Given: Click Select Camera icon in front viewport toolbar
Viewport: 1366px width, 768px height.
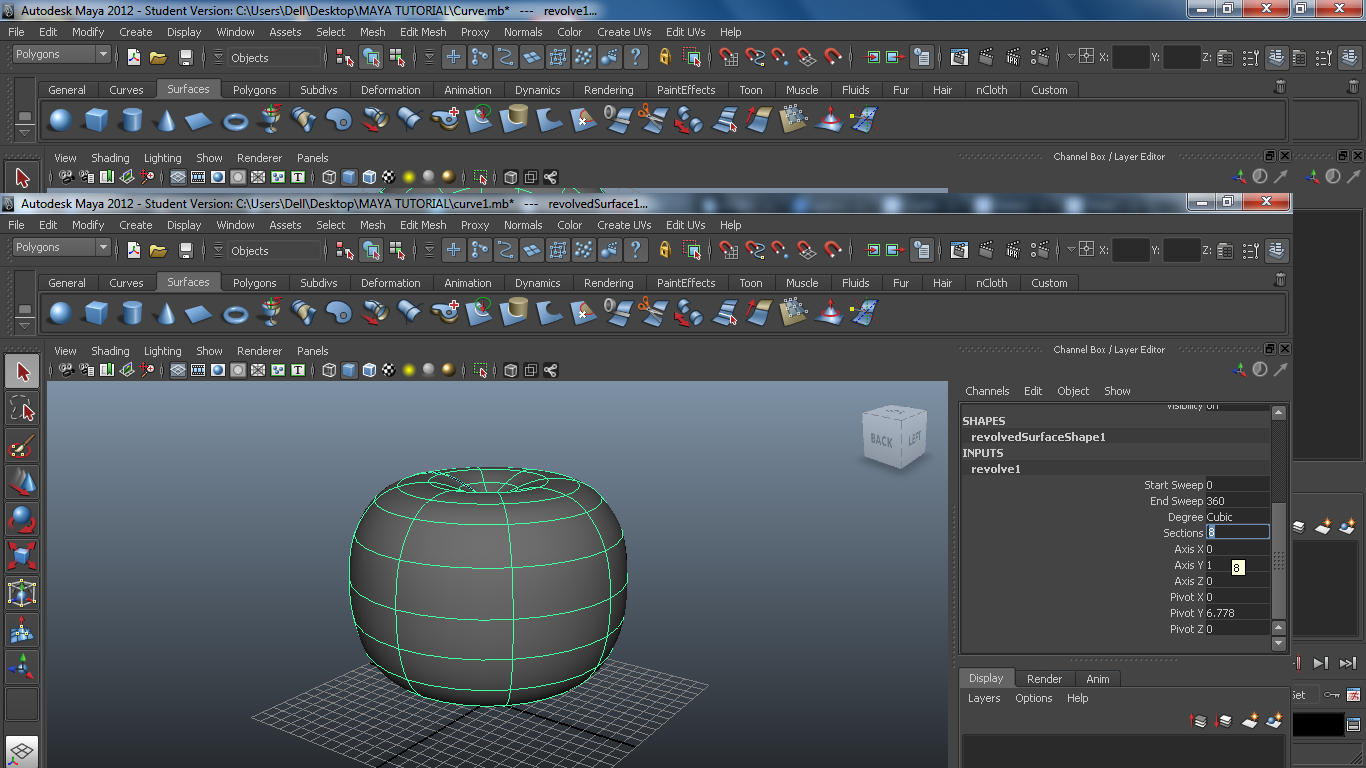Looking at the screenshot, I should [66, 370].
